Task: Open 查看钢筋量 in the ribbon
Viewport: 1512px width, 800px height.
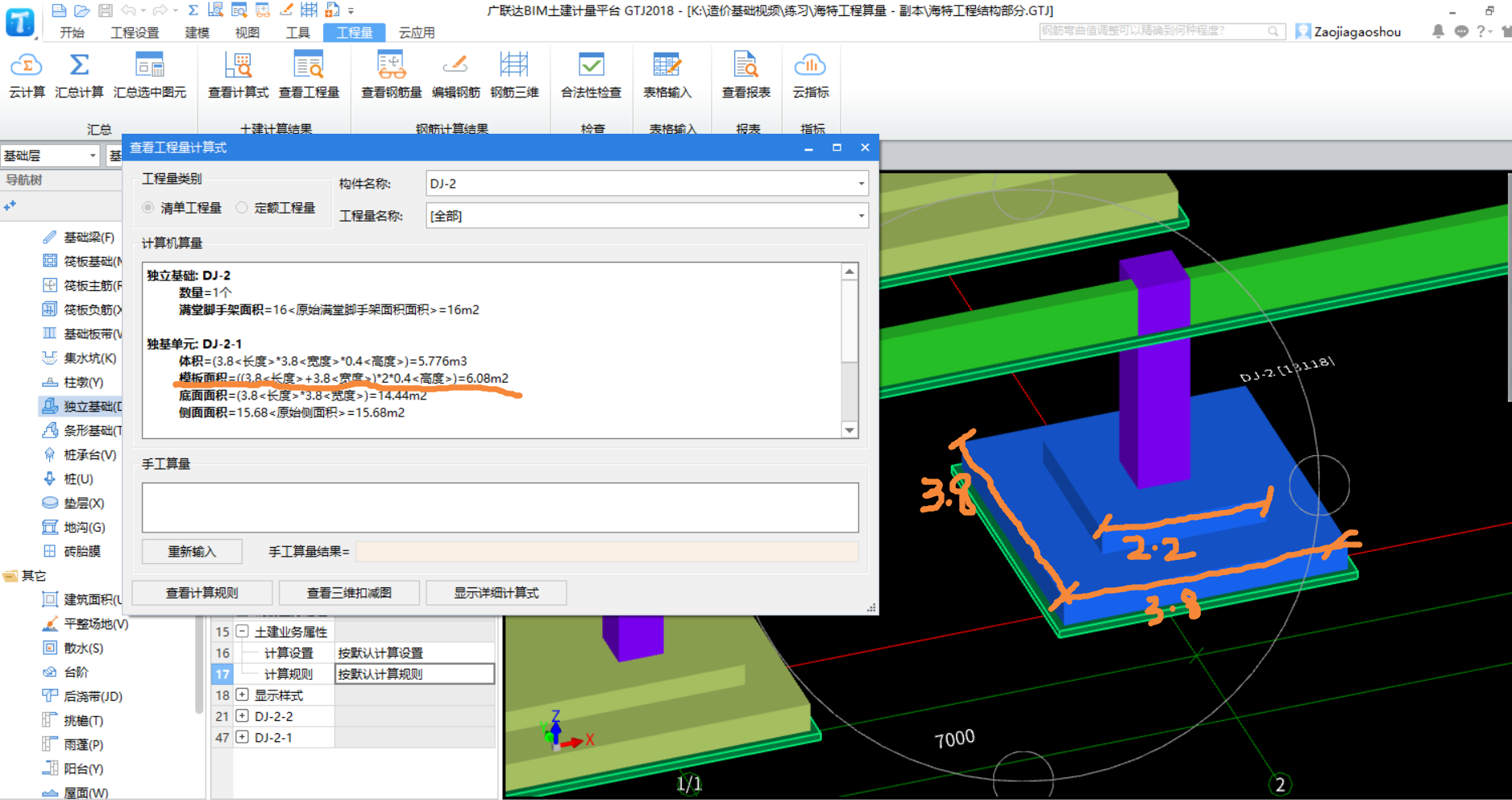Action: [392, 76]
